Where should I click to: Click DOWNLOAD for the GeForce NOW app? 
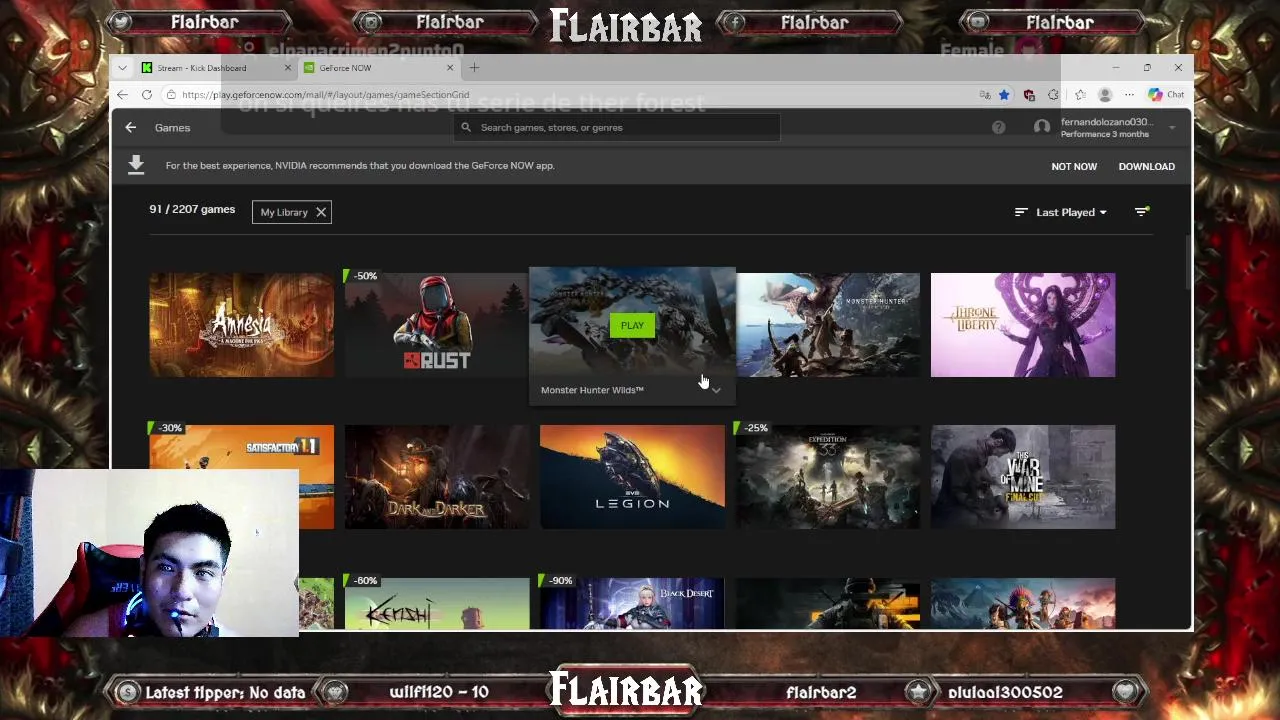pos(1146,166)
